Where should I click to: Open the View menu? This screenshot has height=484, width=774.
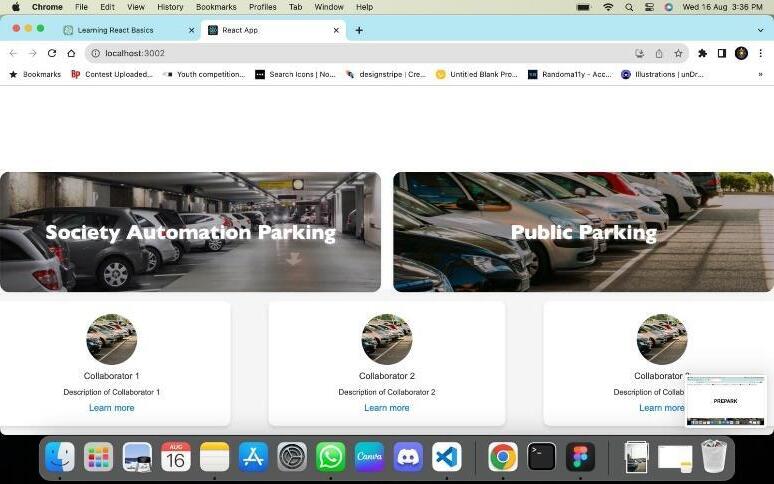point(136,7)
